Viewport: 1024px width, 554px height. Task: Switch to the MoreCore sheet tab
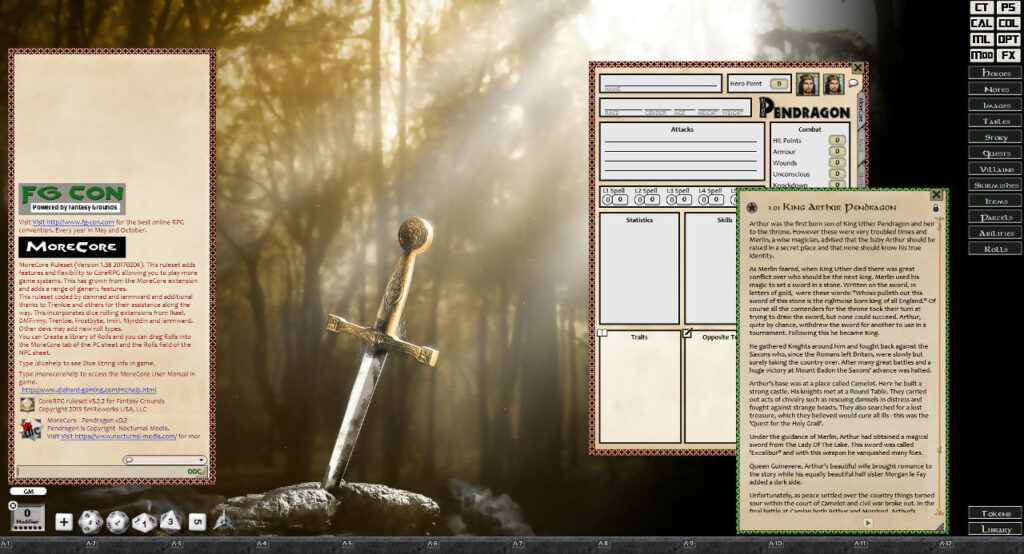pyautogui.click(x=861, y=112)
